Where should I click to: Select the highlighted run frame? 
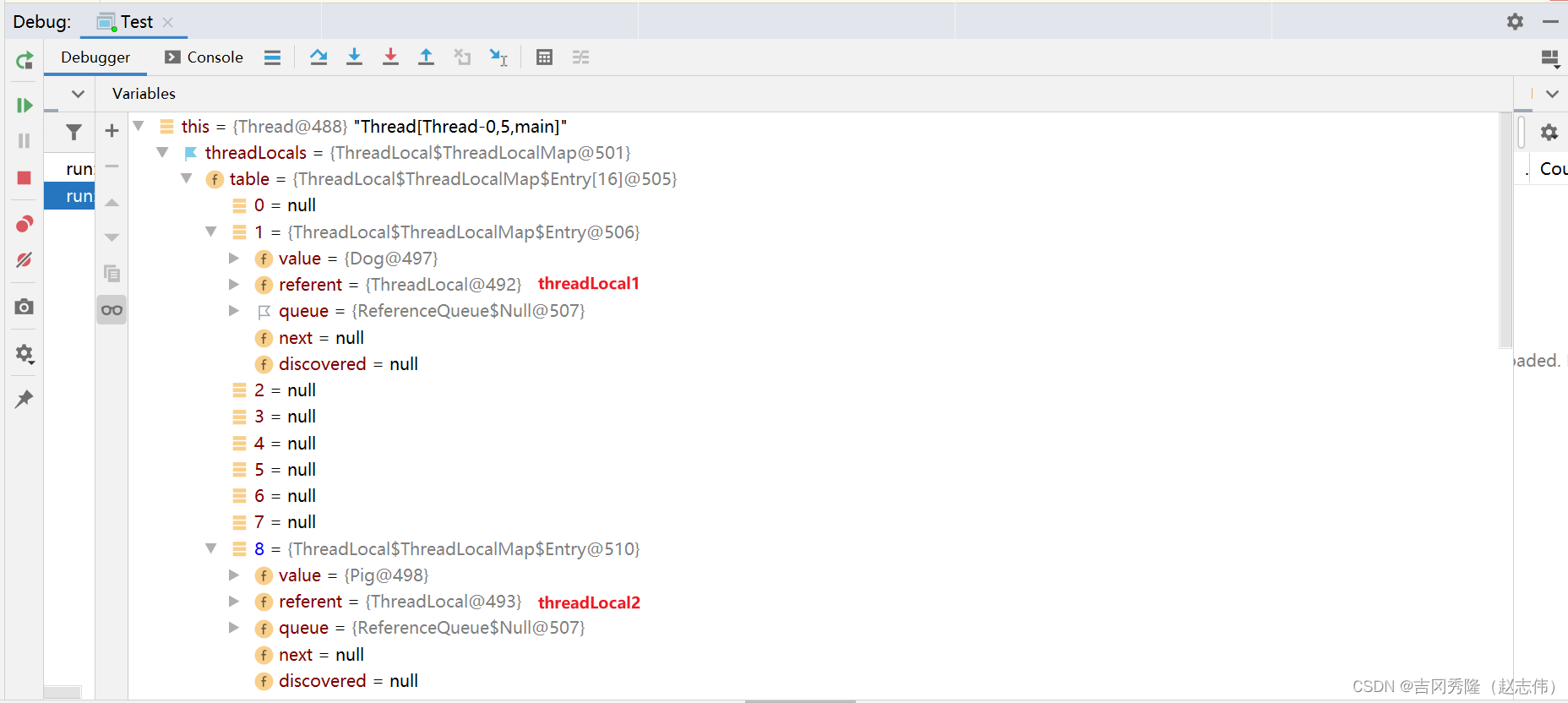click(69, 196)
